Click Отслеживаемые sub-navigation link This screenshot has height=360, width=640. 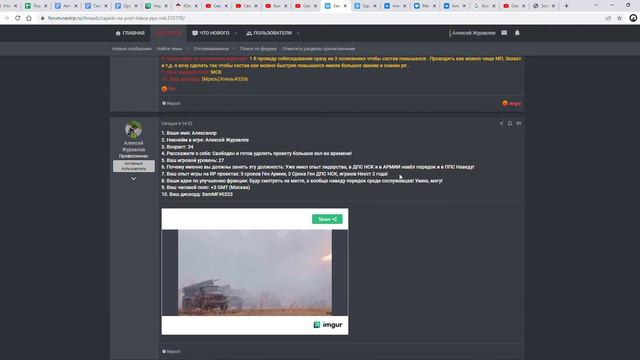(211, 49)
